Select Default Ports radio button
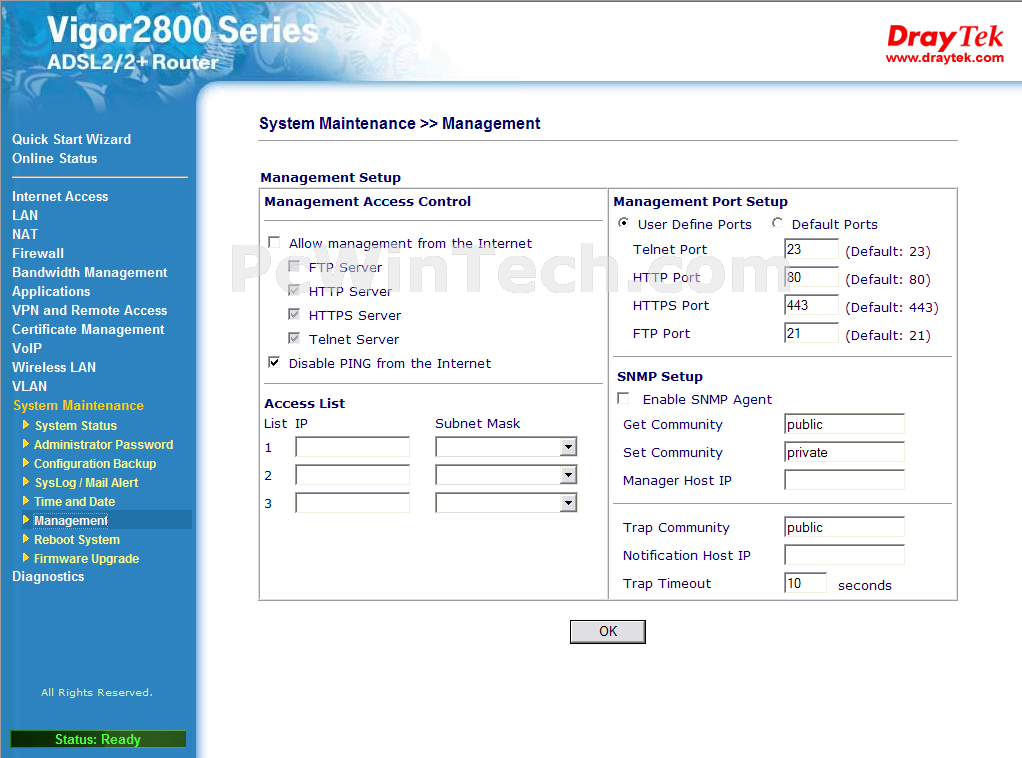 pos(777,223)
